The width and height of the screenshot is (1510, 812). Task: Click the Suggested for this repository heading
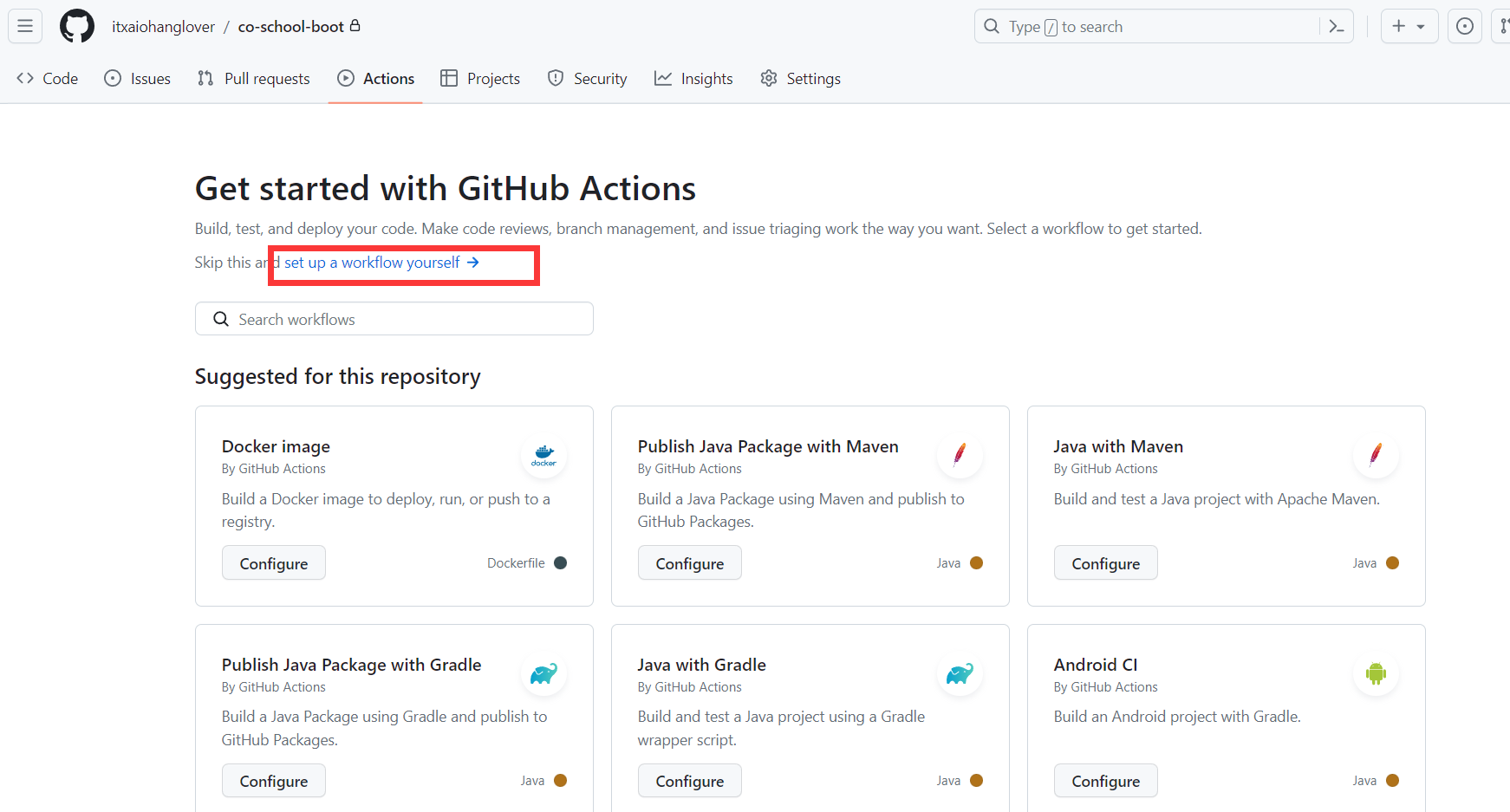click(x=338, y=377)
